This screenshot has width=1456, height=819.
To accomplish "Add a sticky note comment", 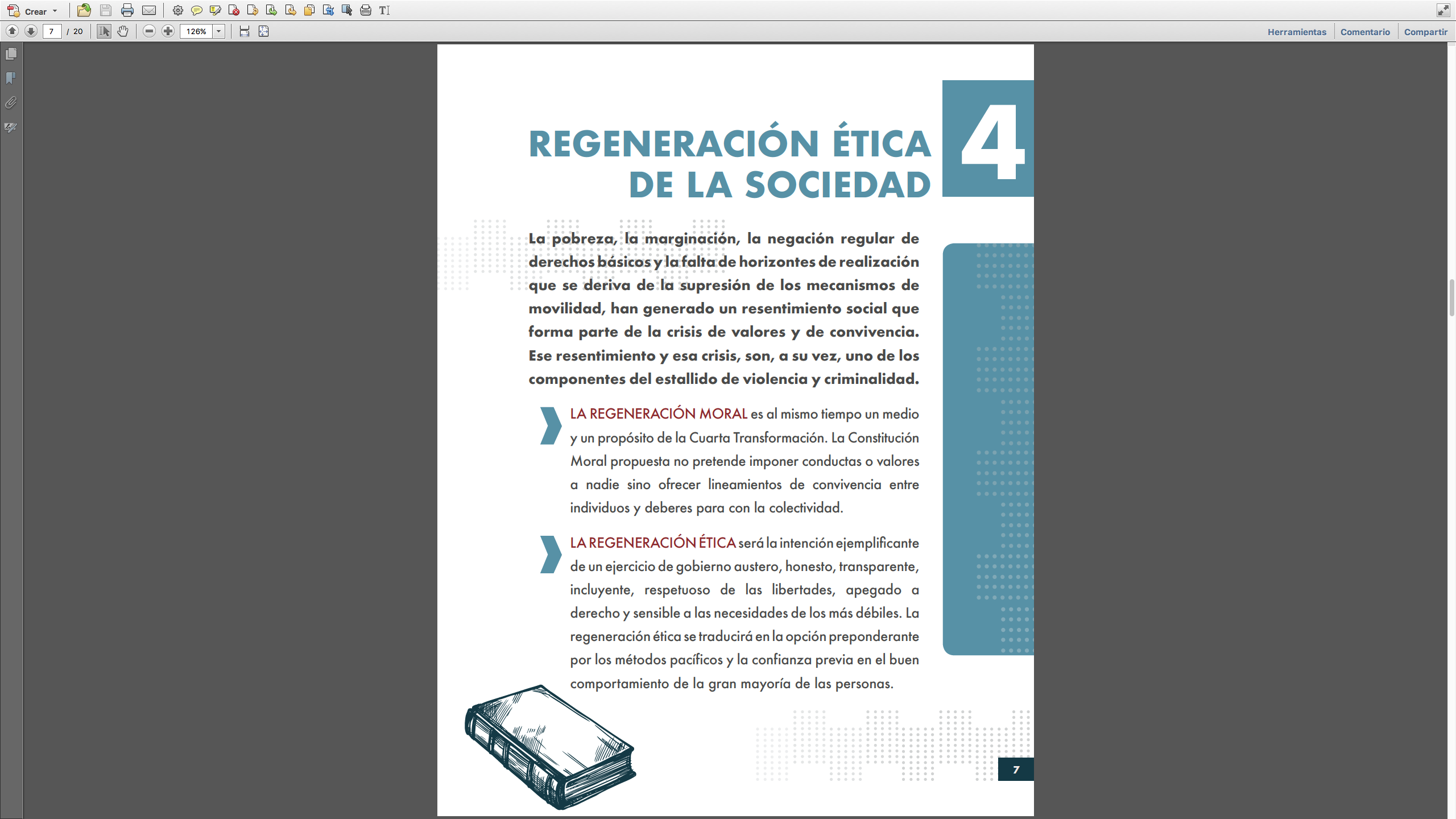I will click(x=196, y=10).
